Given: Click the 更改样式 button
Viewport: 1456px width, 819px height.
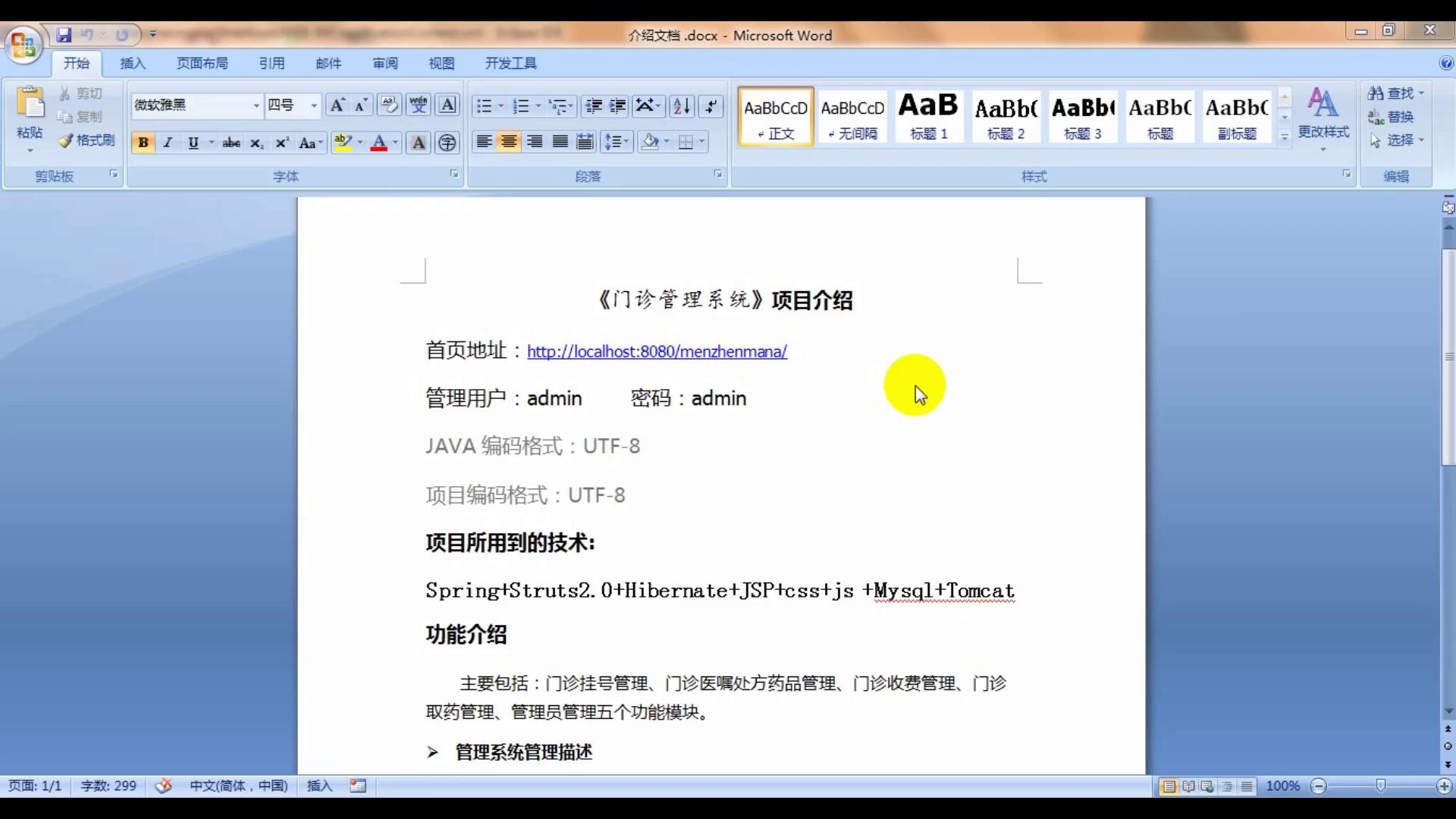Looking at the screenshot, I should [1323, 118].
